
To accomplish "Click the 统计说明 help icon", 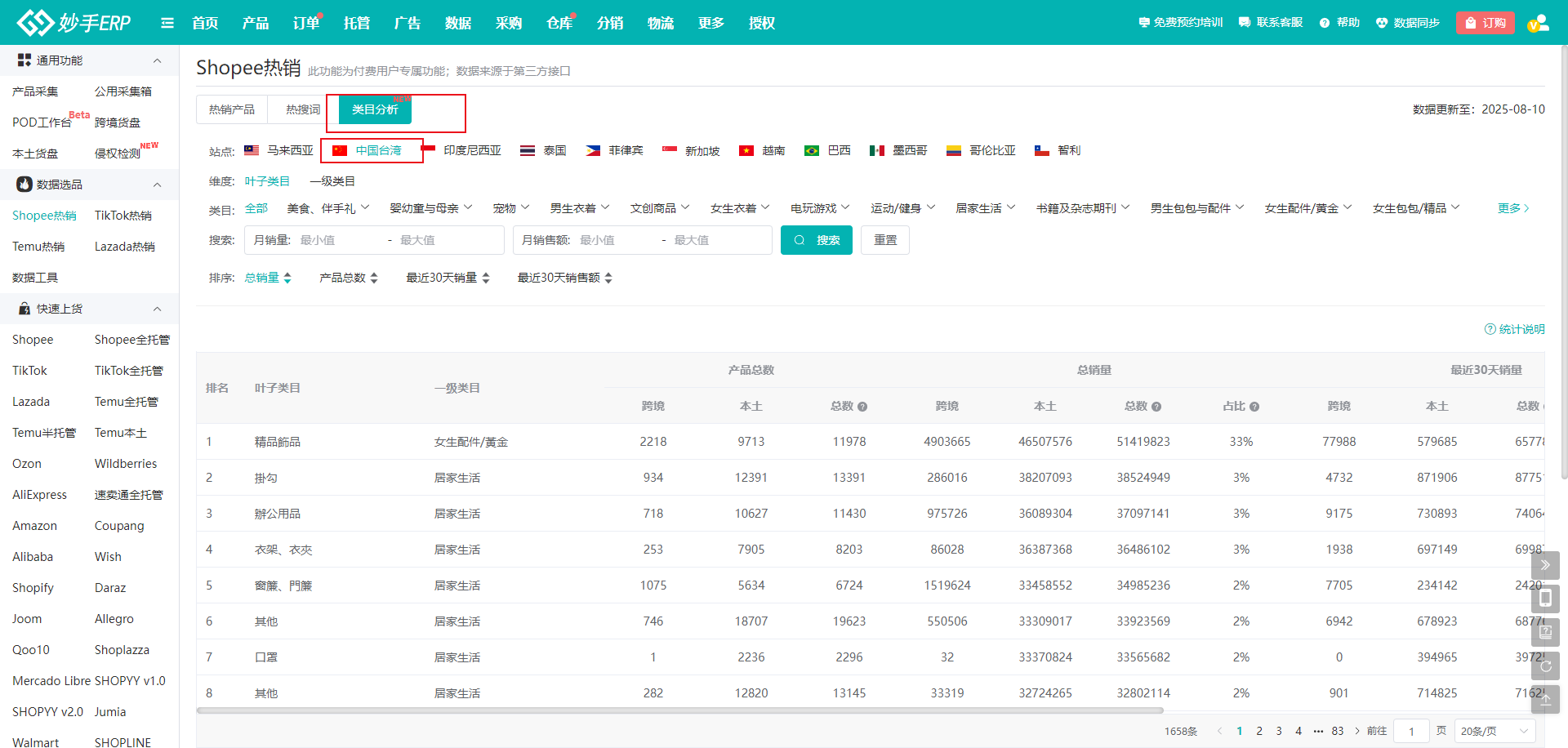I will click(1490, 329).
